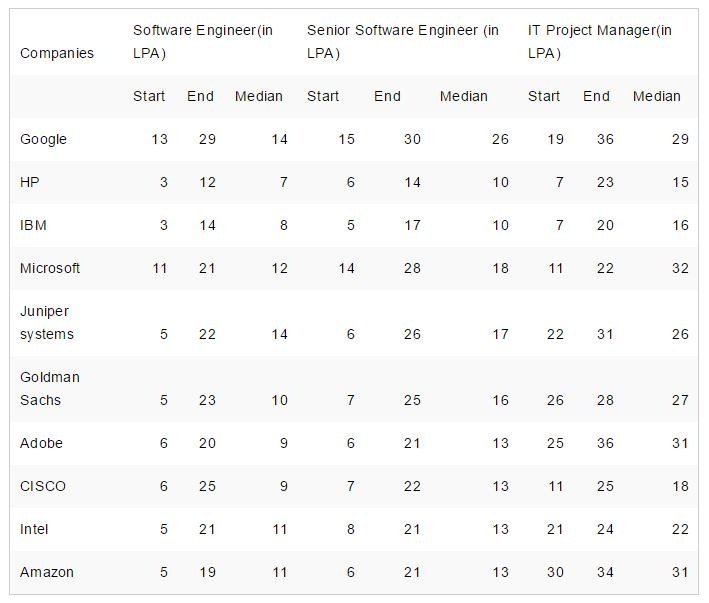The image size is (709, 603).
Task: Click the Software Engineer(in LPA) header
Action: tap(202, 41)
